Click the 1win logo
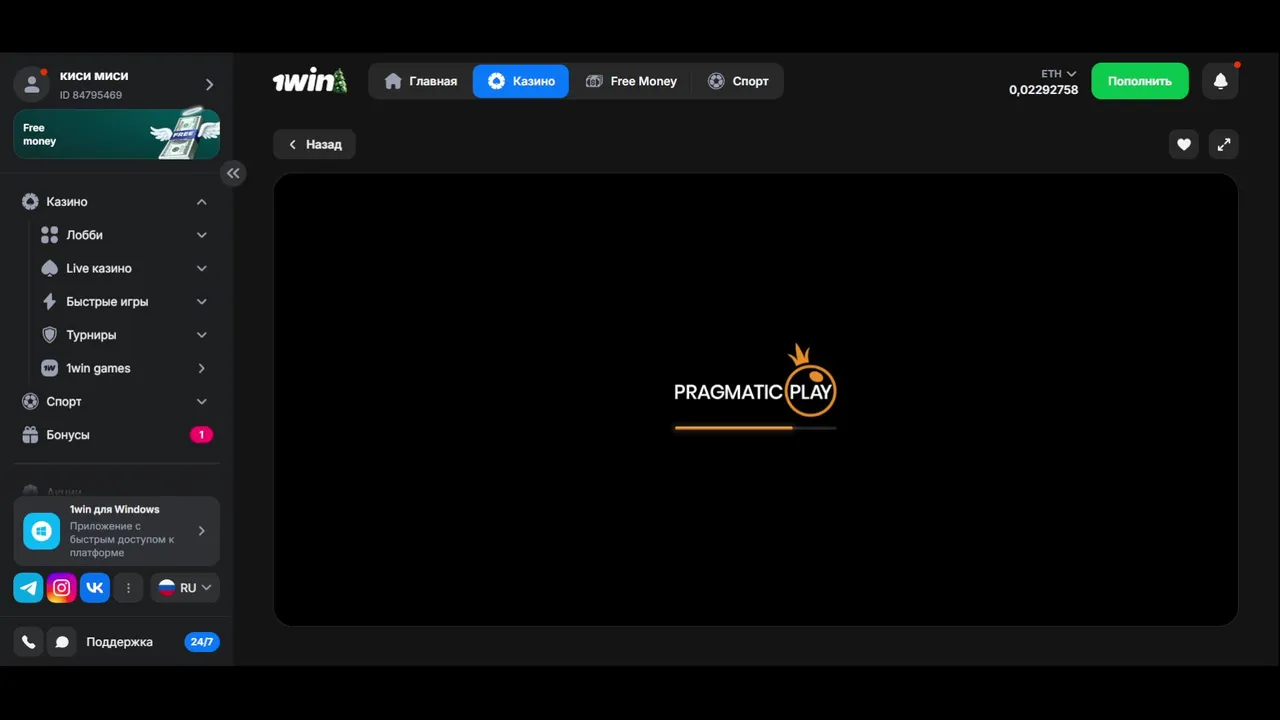This screenshot has height=720, width=1280. pos(310,81)
